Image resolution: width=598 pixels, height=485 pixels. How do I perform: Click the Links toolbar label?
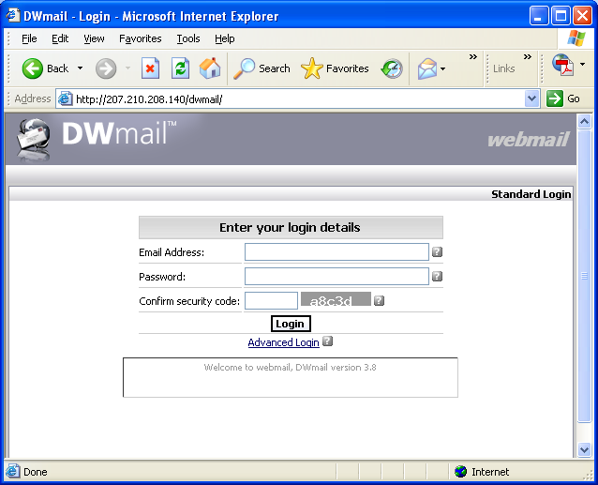pyautogui.click(x=504, y=69)
